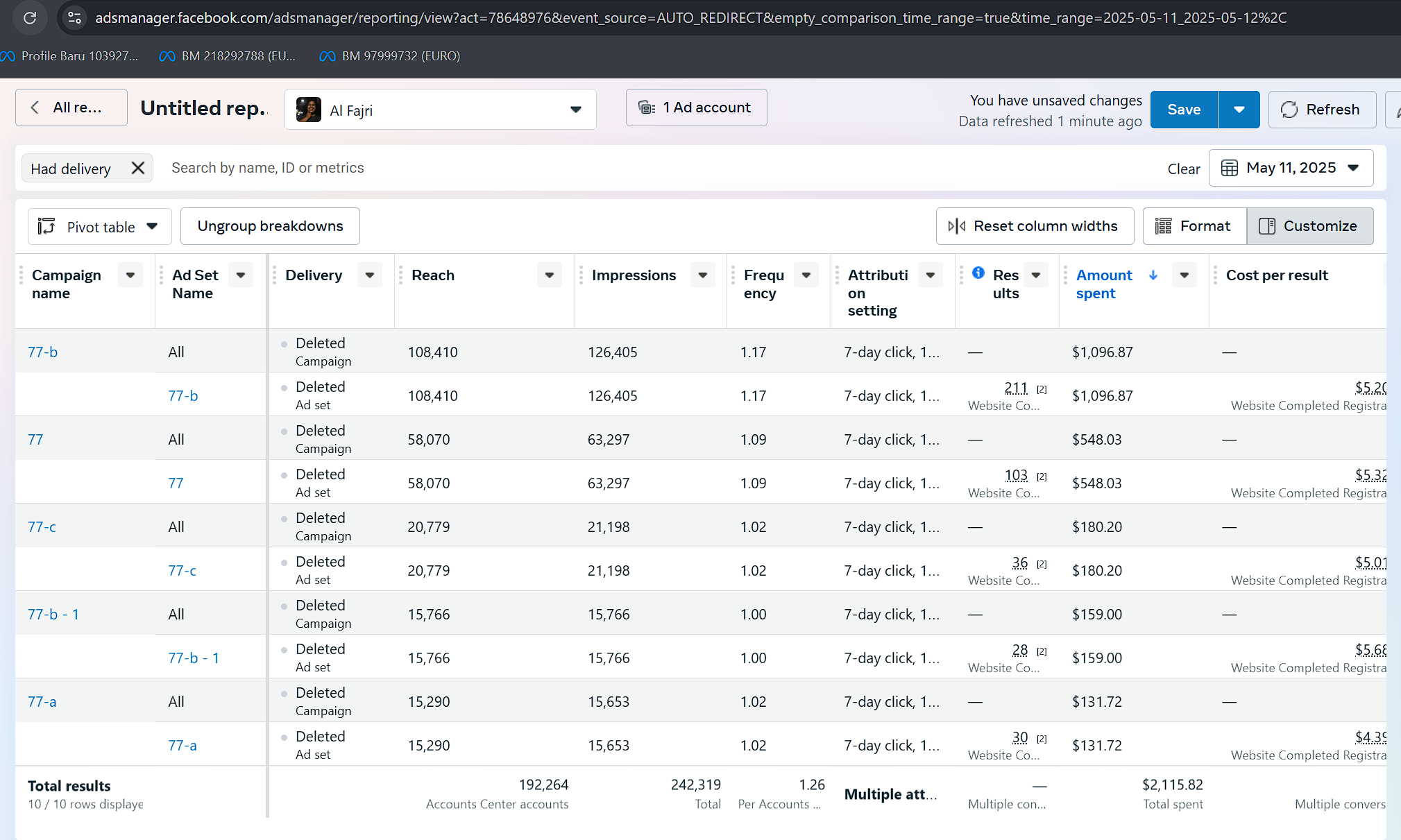Viewport: 1401px width, 840px height.
Task: Click the Amount spent sort arrow
Action: click(1153, 275)
